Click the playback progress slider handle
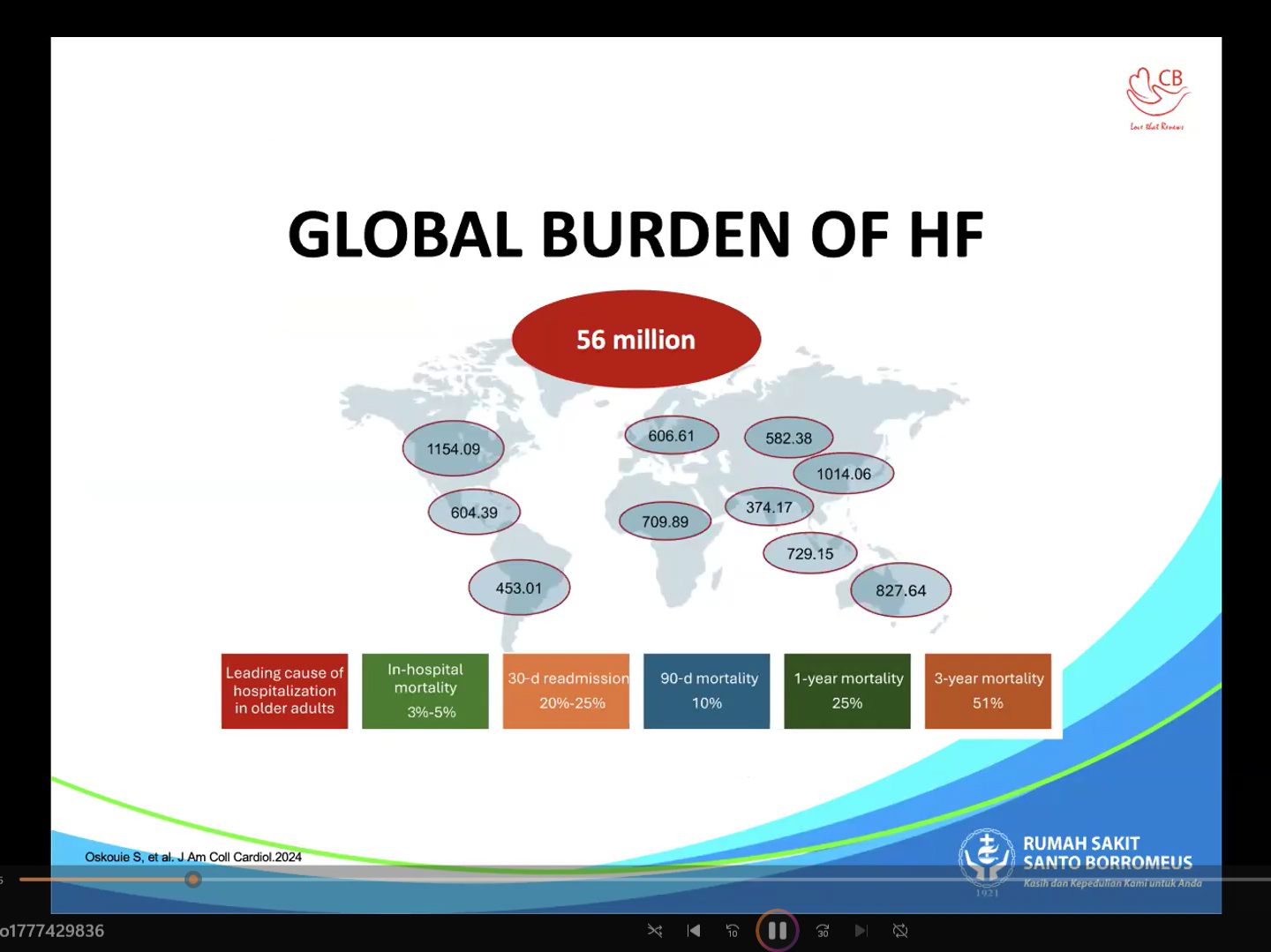This screenshot has height=952, width=1271. (x=193, y=879)
